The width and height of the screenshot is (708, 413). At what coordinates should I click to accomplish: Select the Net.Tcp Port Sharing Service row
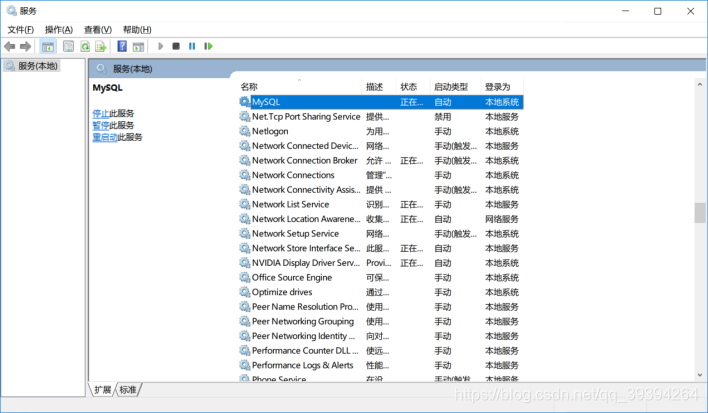pos(381,117)
